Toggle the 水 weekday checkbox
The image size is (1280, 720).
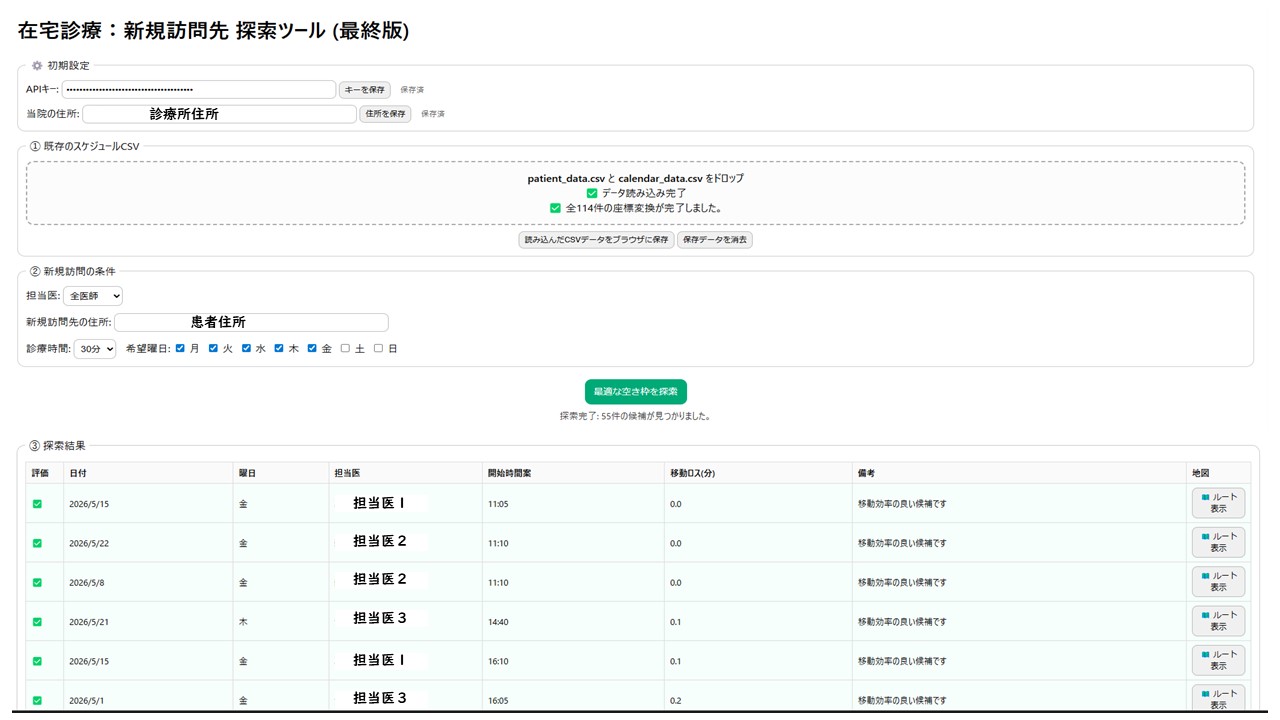(x=246, y=348)
